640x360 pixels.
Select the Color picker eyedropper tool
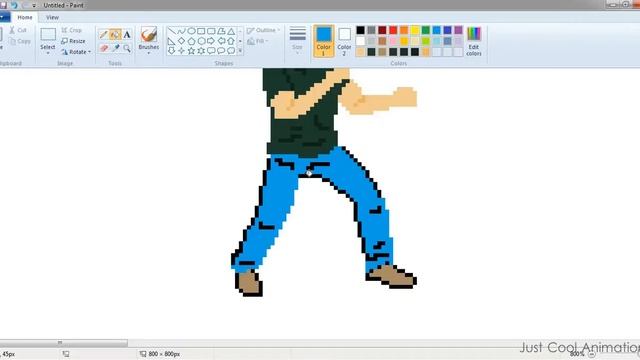116,48
